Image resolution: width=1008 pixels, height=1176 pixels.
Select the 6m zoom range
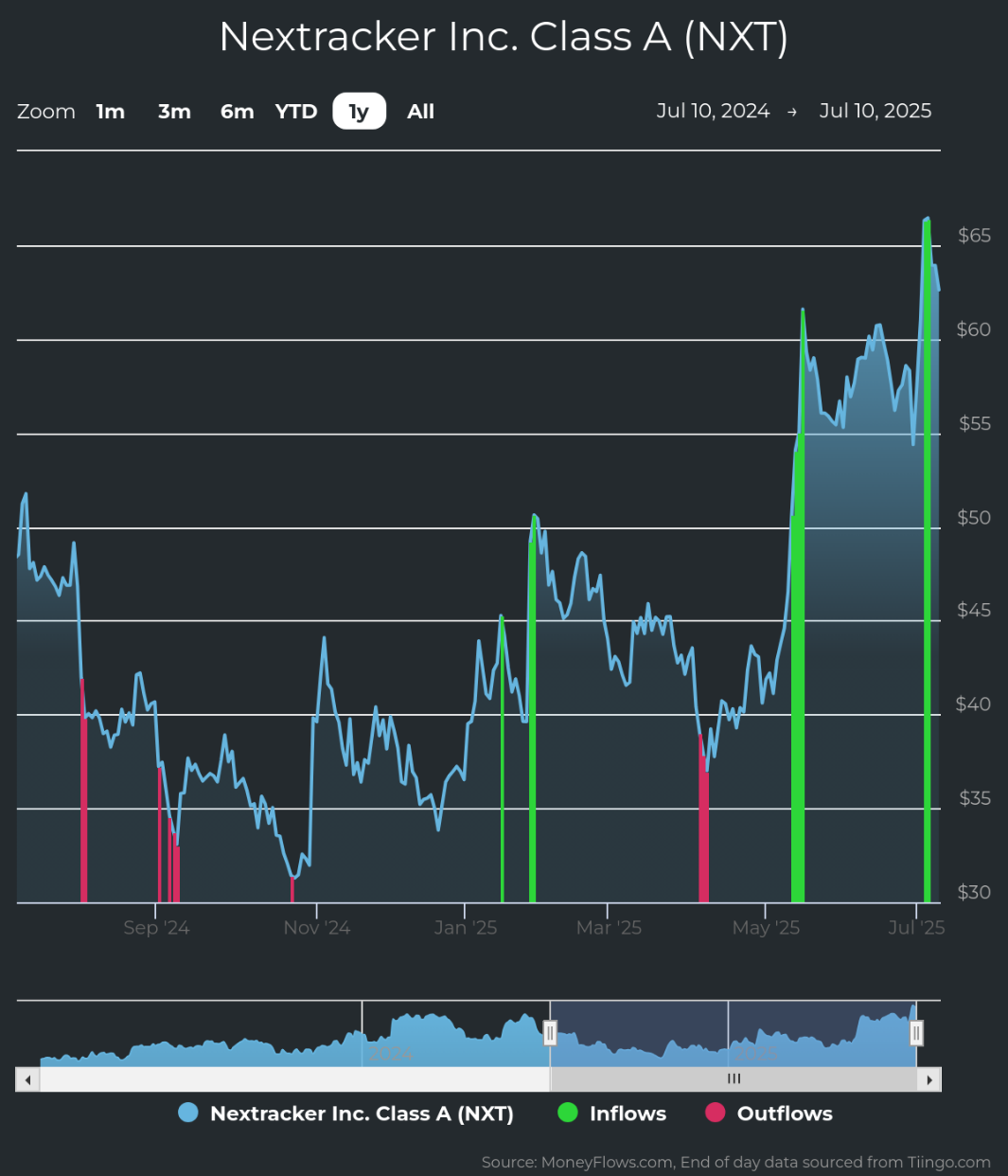point(237,112)
